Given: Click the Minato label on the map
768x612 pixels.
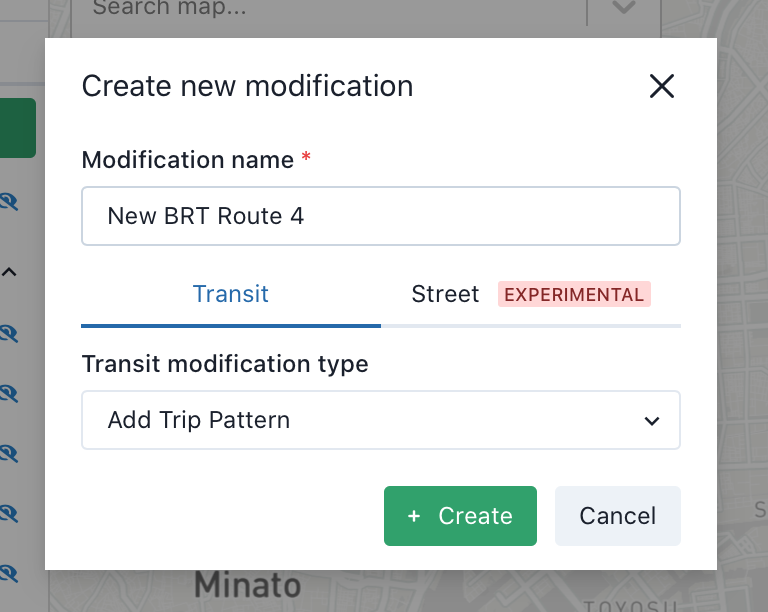Looking at the screenshot, I should coord(247,585).
